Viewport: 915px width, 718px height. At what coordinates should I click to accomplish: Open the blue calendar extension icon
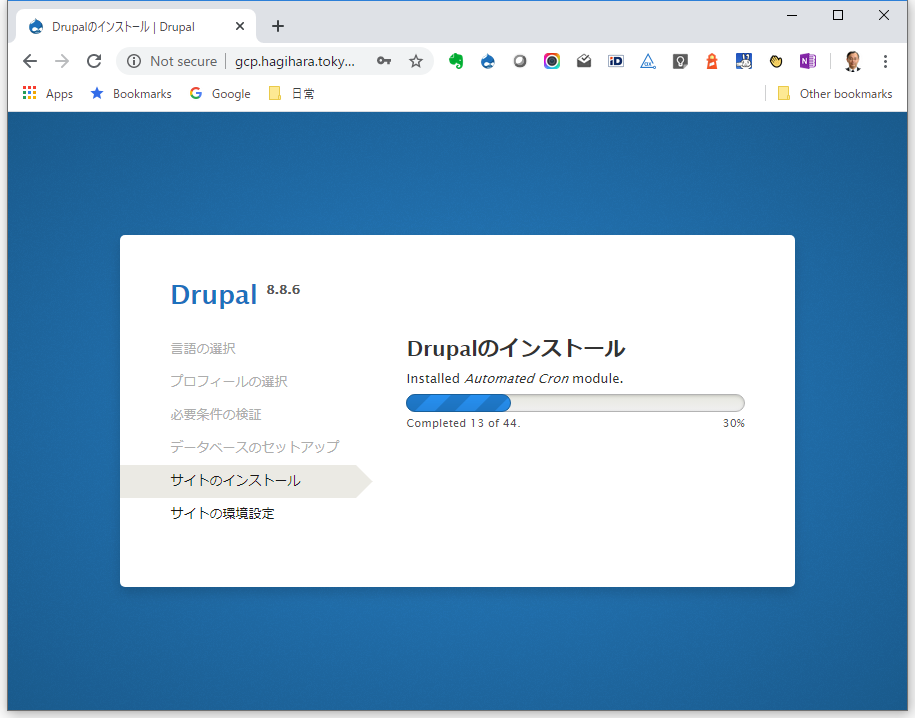pos(743,61)
